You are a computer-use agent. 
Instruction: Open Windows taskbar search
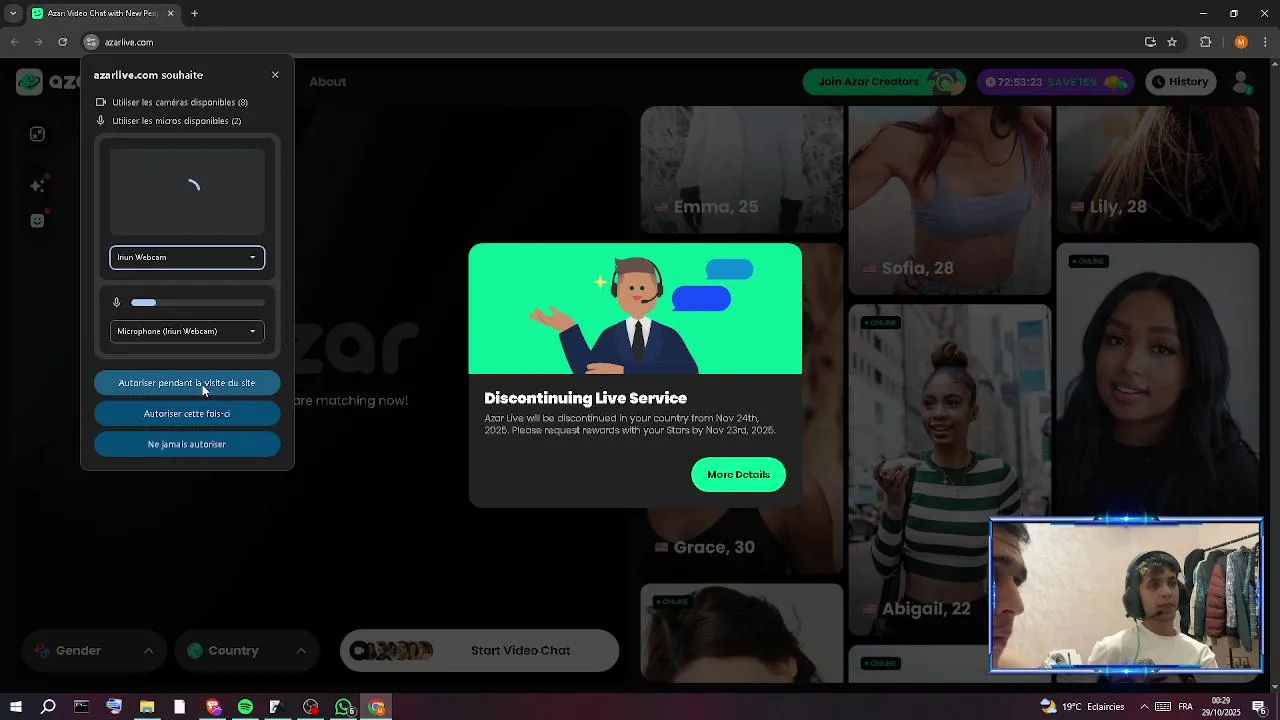pos(48,707)
